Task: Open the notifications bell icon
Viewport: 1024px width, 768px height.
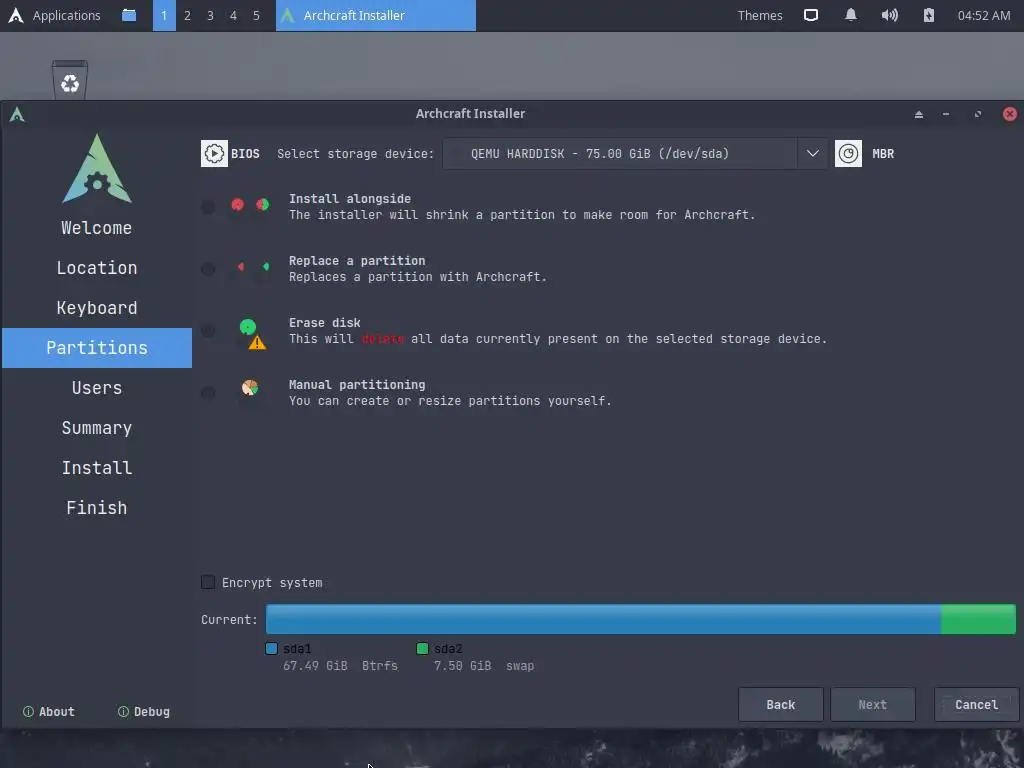Action: [x=850, y=15]
